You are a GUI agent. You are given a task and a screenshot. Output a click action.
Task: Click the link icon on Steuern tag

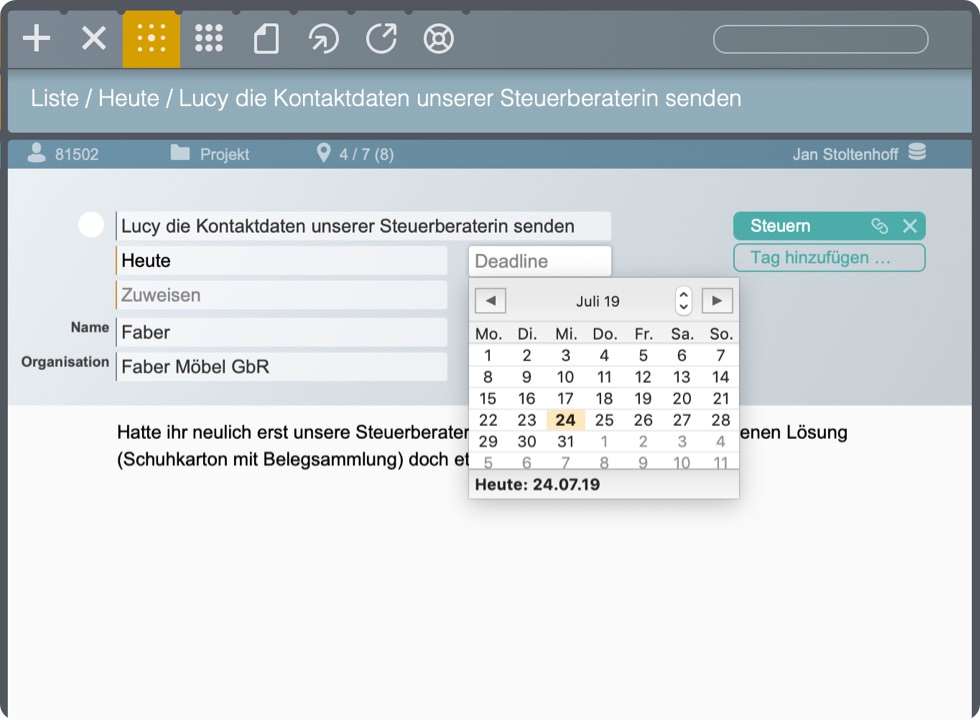[x=879, y=226]
